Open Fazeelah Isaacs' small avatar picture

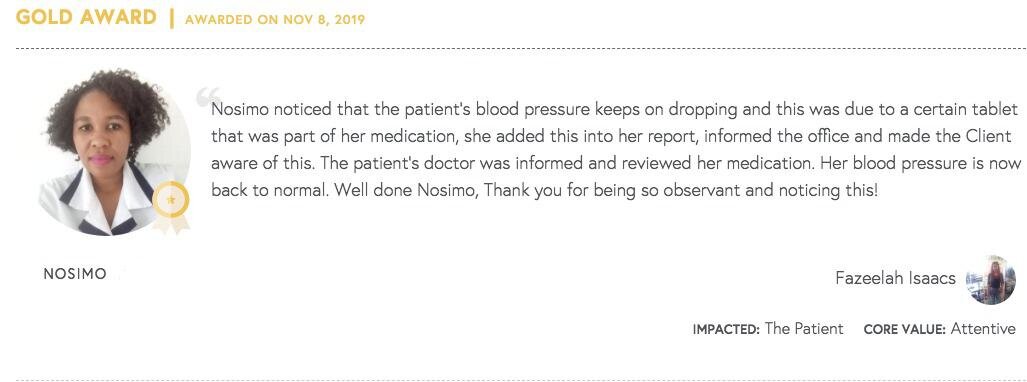(990, 280)
